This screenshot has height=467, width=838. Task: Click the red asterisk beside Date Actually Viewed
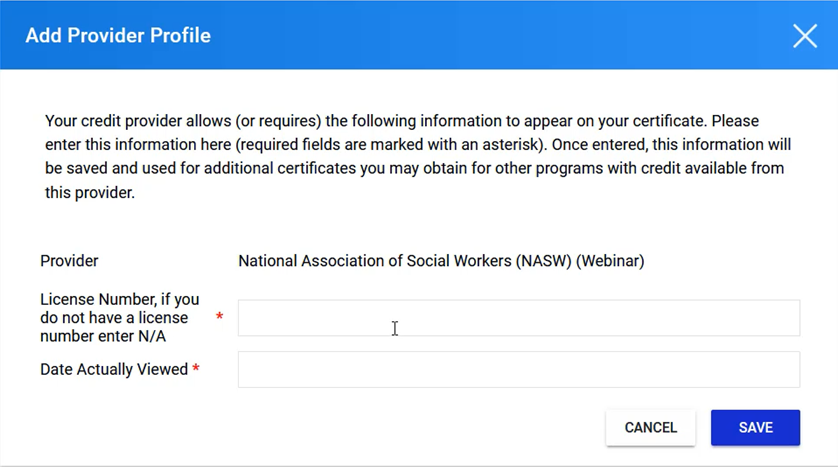coord(196,368)
